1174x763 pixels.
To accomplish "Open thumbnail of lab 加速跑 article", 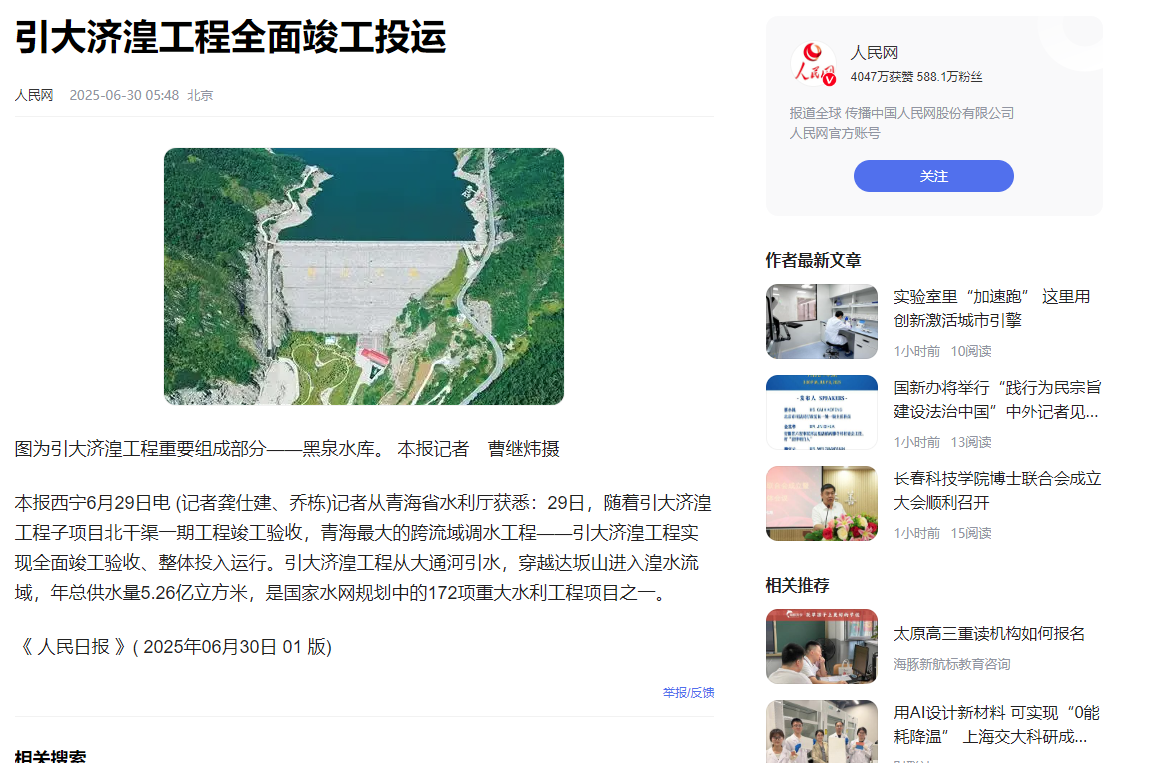I will [x=821, y=321].
